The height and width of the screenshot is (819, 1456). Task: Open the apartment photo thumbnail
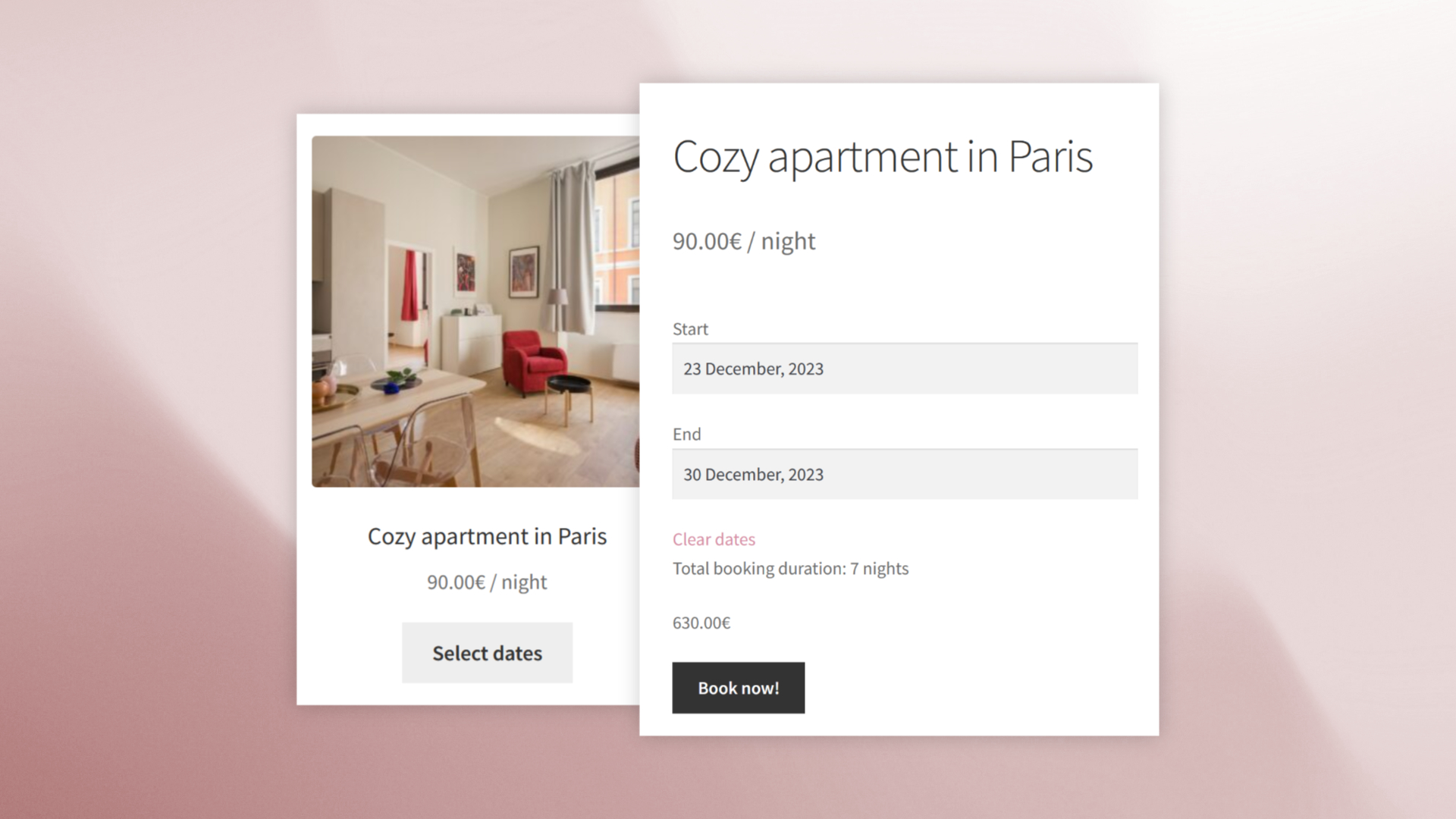tap(475, 311)
